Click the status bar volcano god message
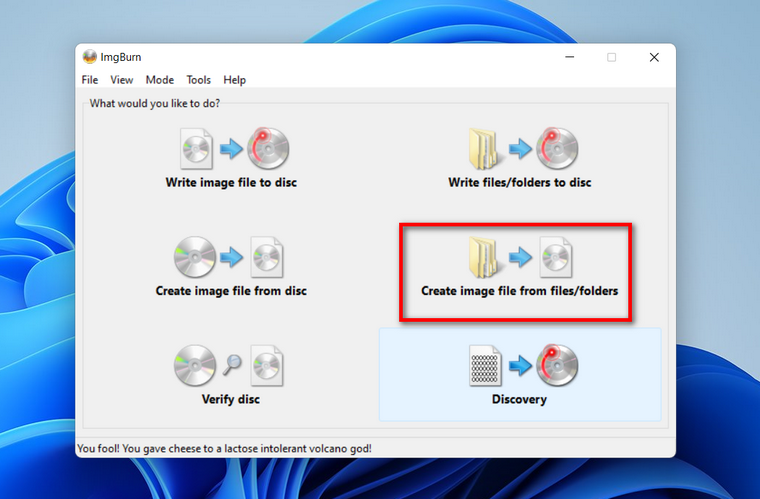This screenshot has width=760, height=499. coord(224,449)
